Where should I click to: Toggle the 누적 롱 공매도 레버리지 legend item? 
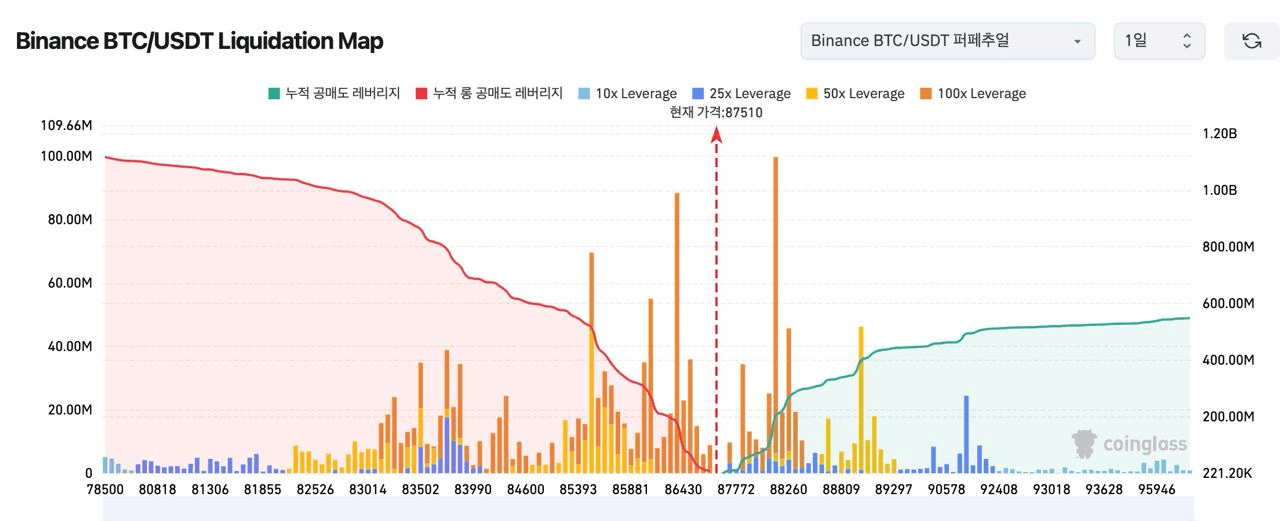click(488, 94)
